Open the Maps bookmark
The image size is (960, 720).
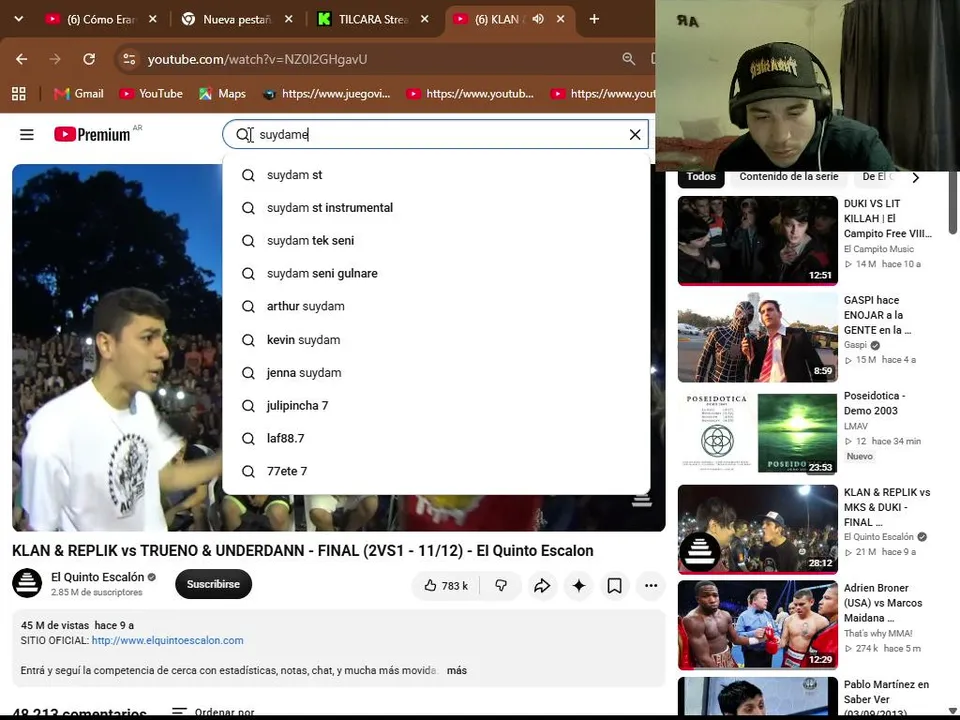pos(222,94)
